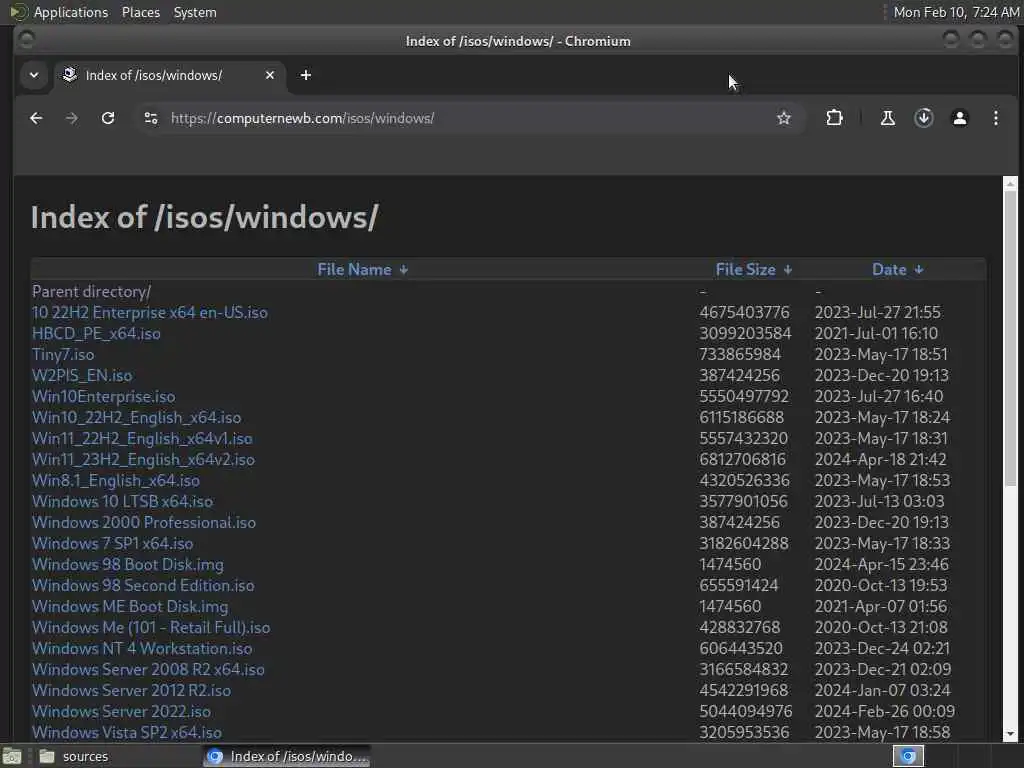
Task: Click the Tiny7.iso file link
Action: coord(63,354)
